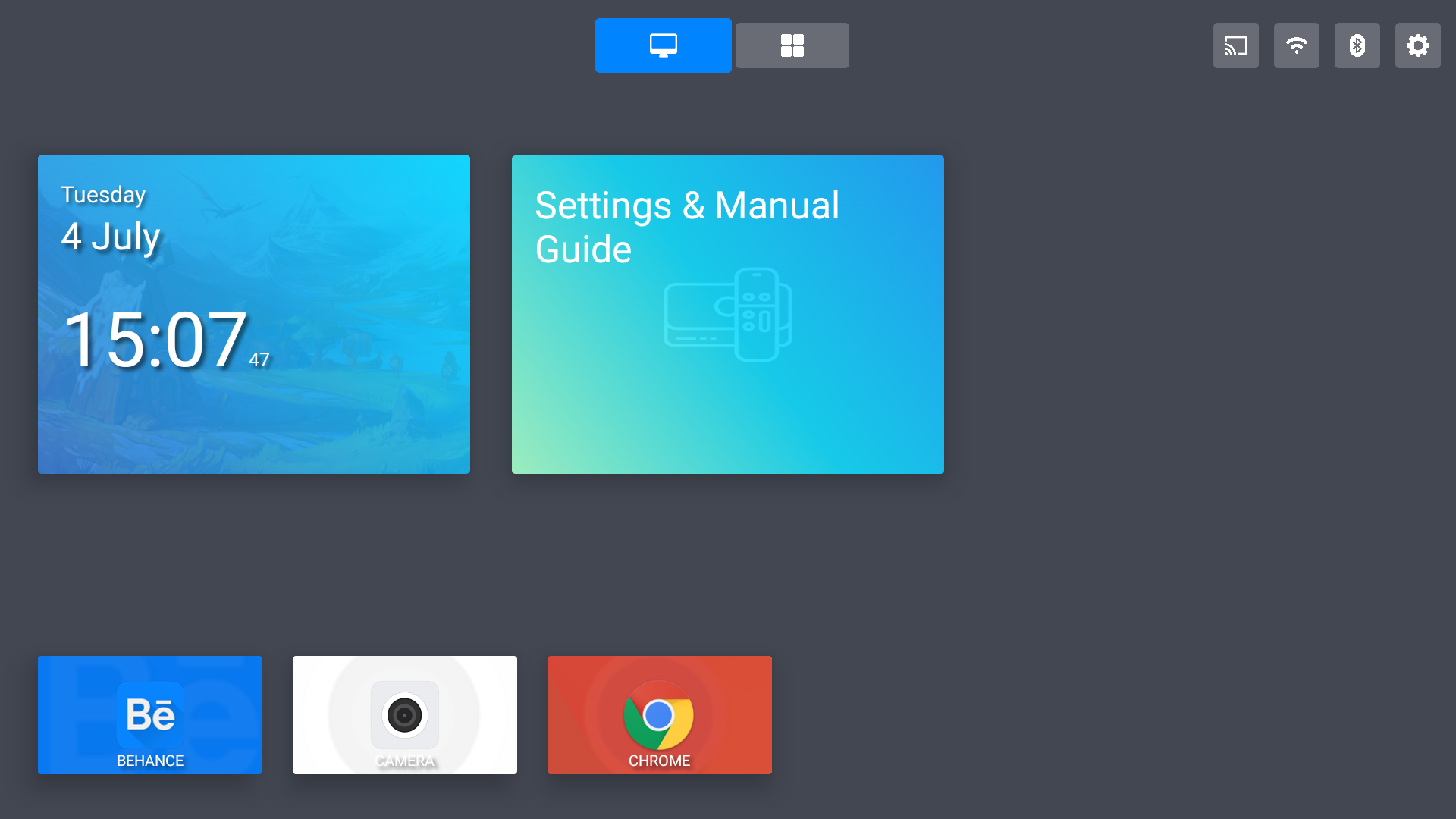Click the camera lens icon

pos(404,714)
